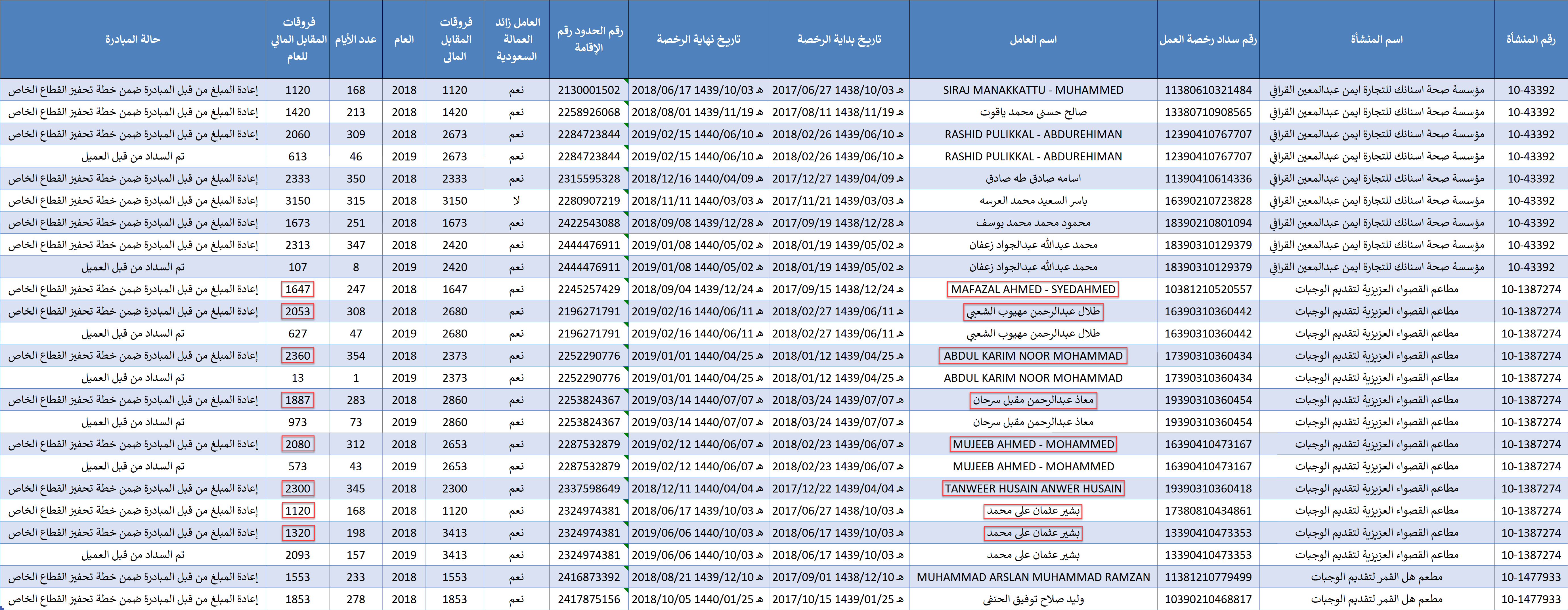Click border number 2258926068
This screenshot has height=610, width=1568.
pyautogui.click(x=589, y=112)
